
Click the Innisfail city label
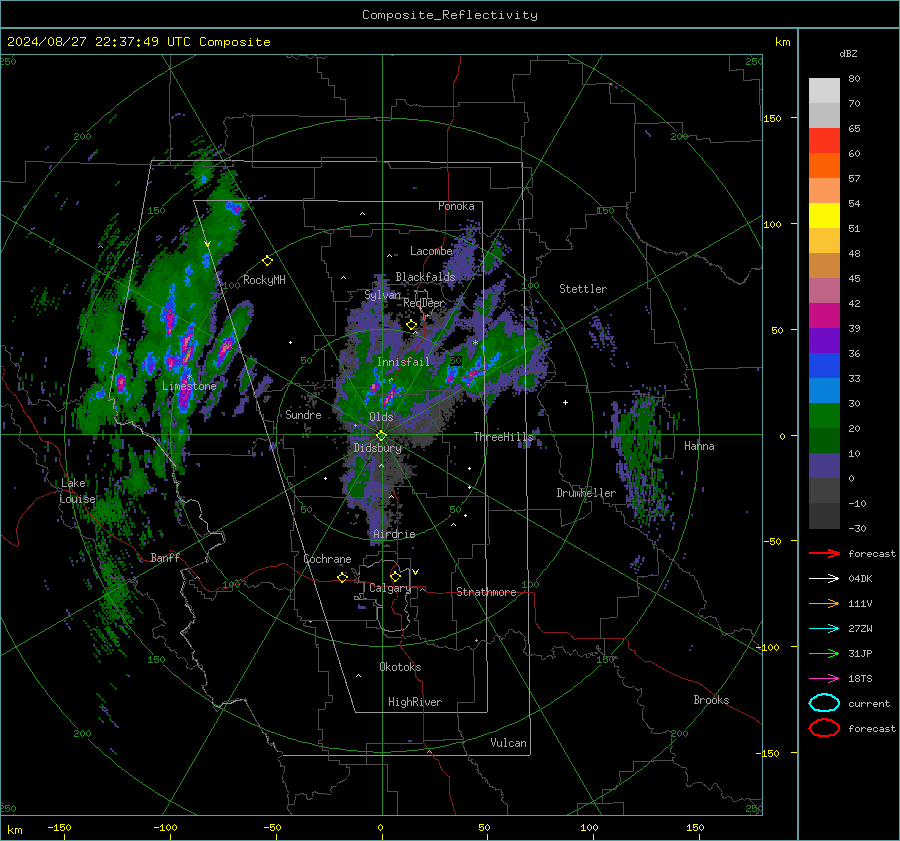click(403, 362)
